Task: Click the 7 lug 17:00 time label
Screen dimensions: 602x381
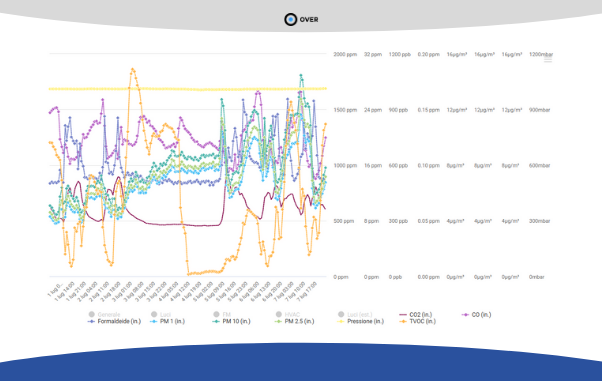Action: point(306,292)
